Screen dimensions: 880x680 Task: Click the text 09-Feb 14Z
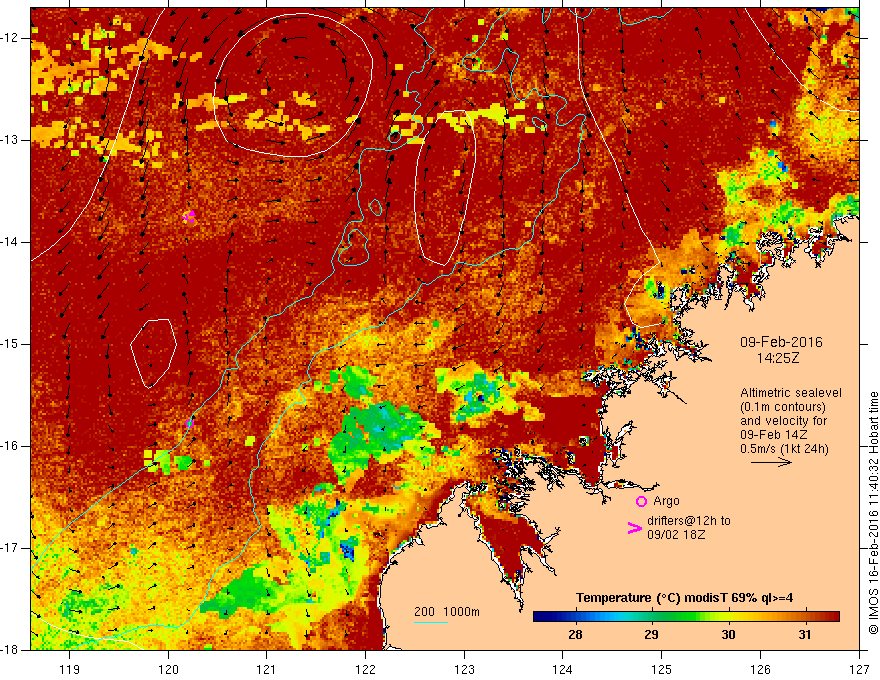pyautogui.click(x=775, y=435)
